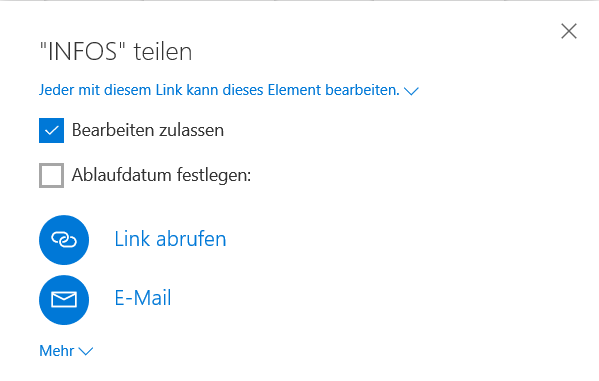Image resolution: width=599 pixels, height=381 pixels.
Task: Open the link permission description dropdown
Action: (229, 90)
